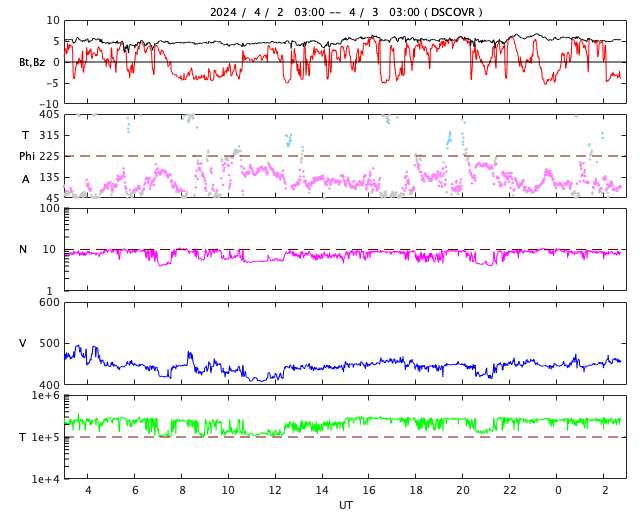Screen dimensions: 640x512
Task: Click the 600 tick on velocity panel
Action: (x=47, y=302)
